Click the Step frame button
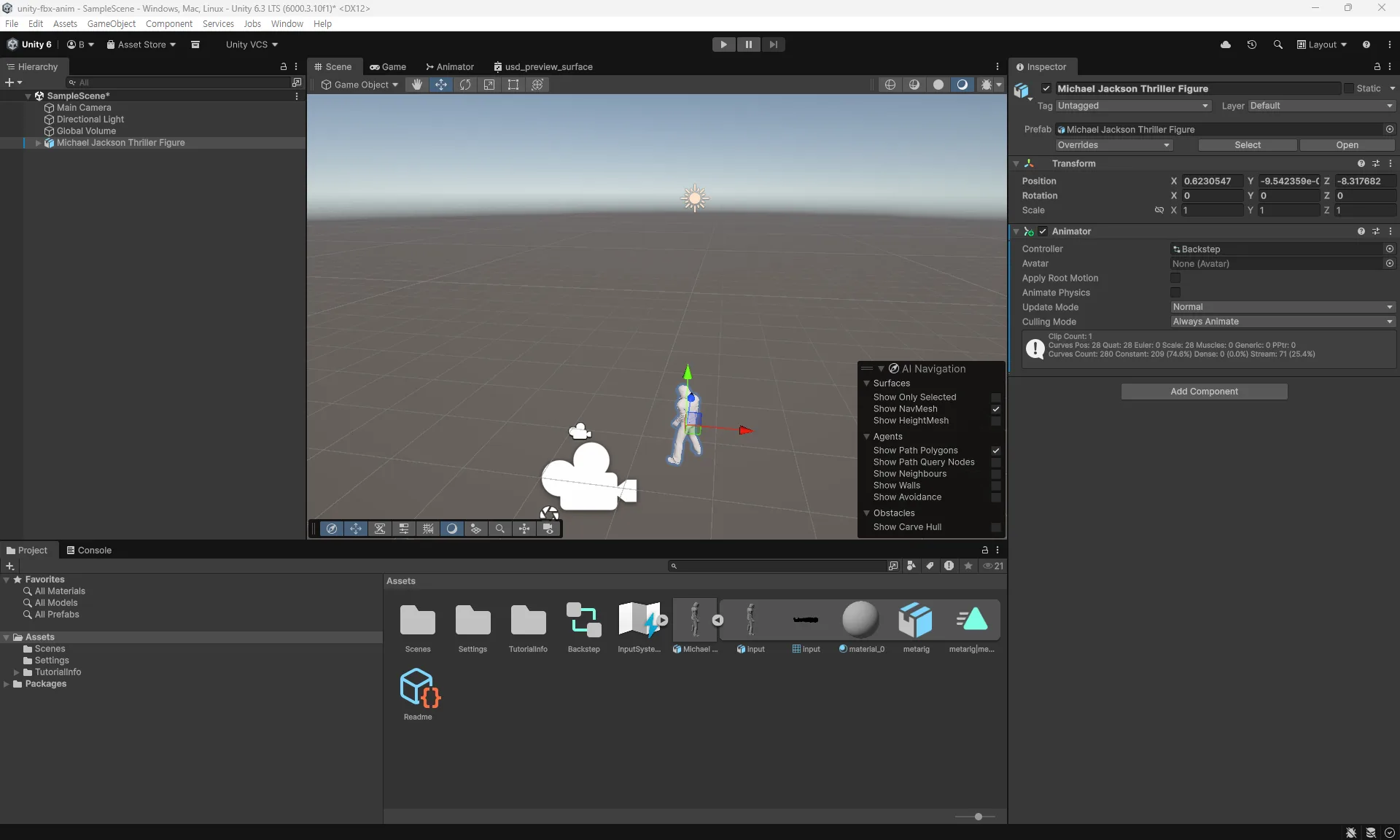 pyautogui.click(x=773, y=44)
